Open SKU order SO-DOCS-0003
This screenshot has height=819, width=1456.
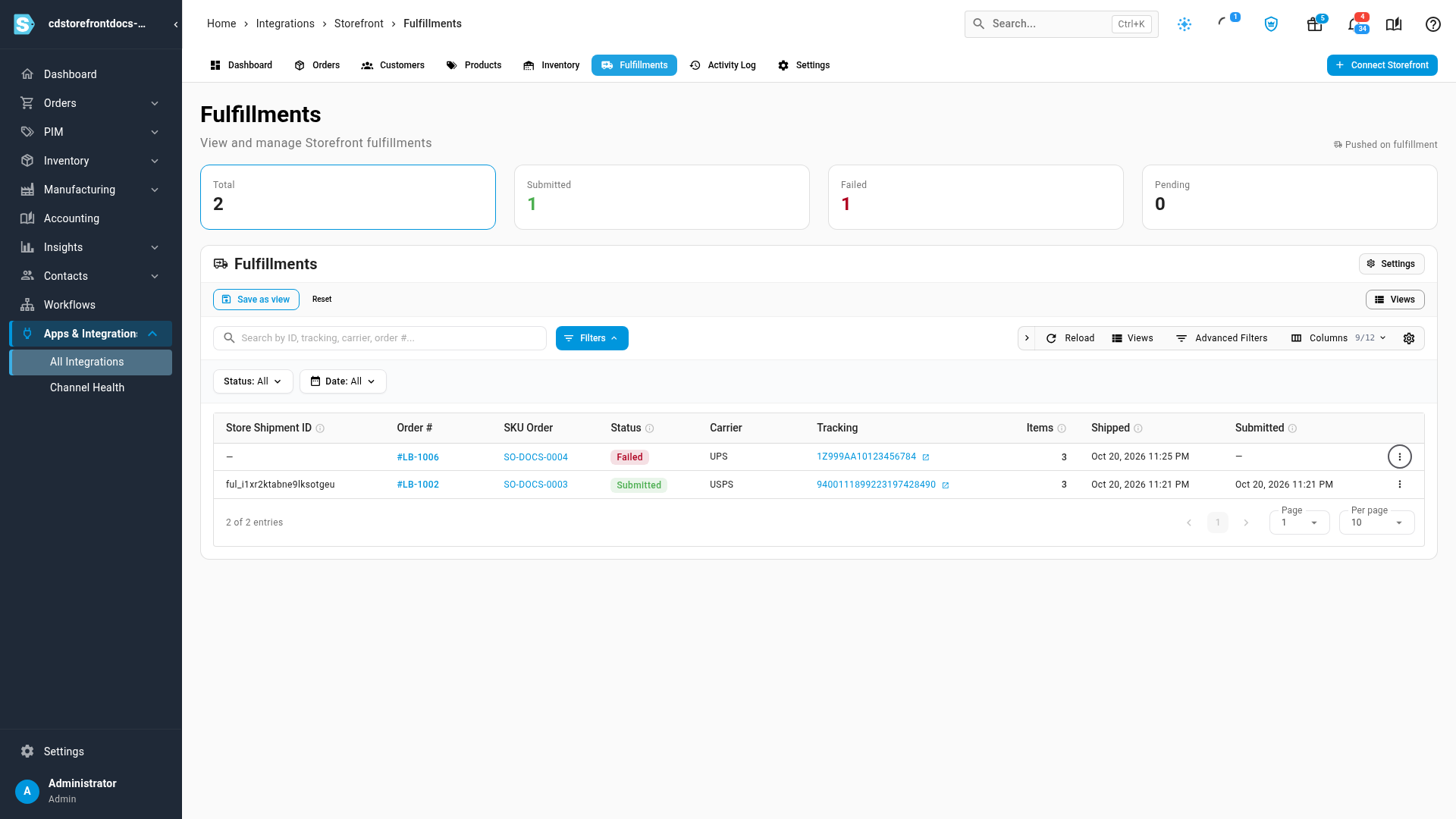(535, 485)
